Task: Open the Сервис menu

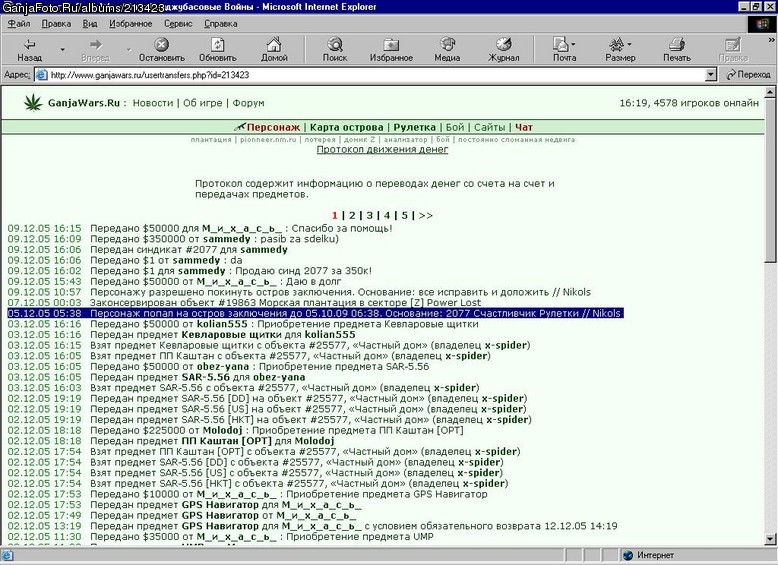Action: coord(178,24)
